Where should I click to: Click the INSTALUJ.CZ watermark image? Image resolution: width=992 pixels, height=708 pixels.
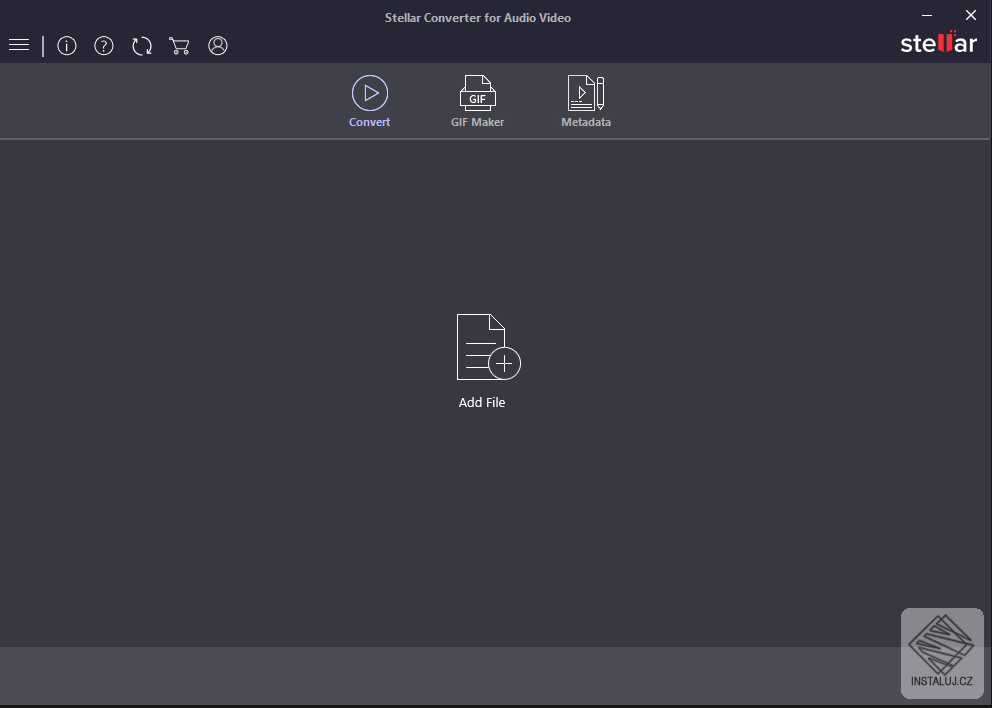coord(941,652)
